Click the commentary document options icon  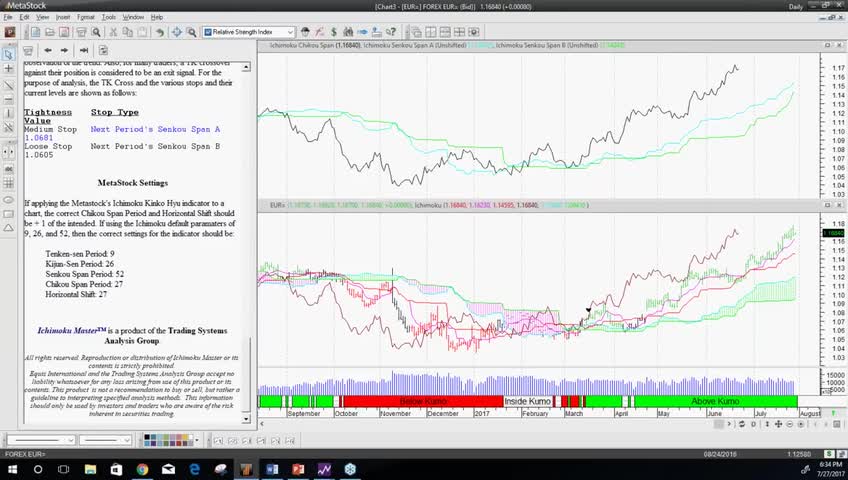pos(103,50)
